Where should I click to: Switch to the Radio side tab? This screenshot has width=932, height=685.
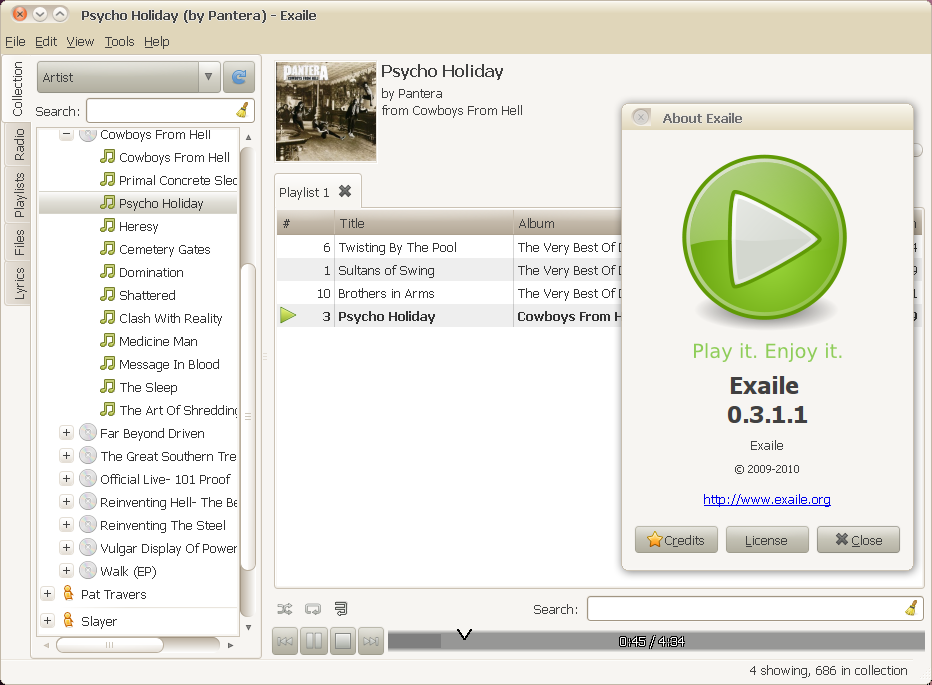pos(18,144)
